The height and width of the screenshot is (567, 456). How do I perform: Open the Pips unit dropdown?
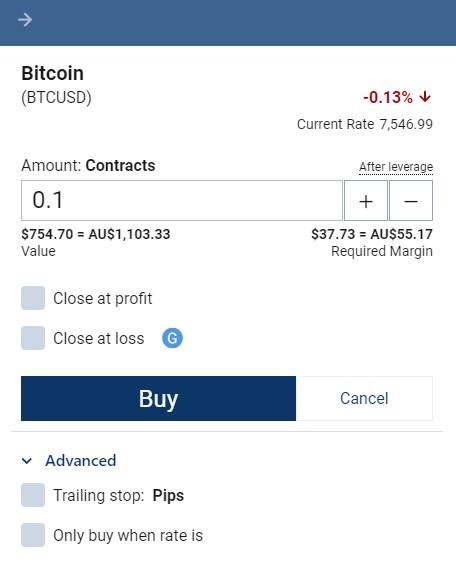click(x=168, y=495)
